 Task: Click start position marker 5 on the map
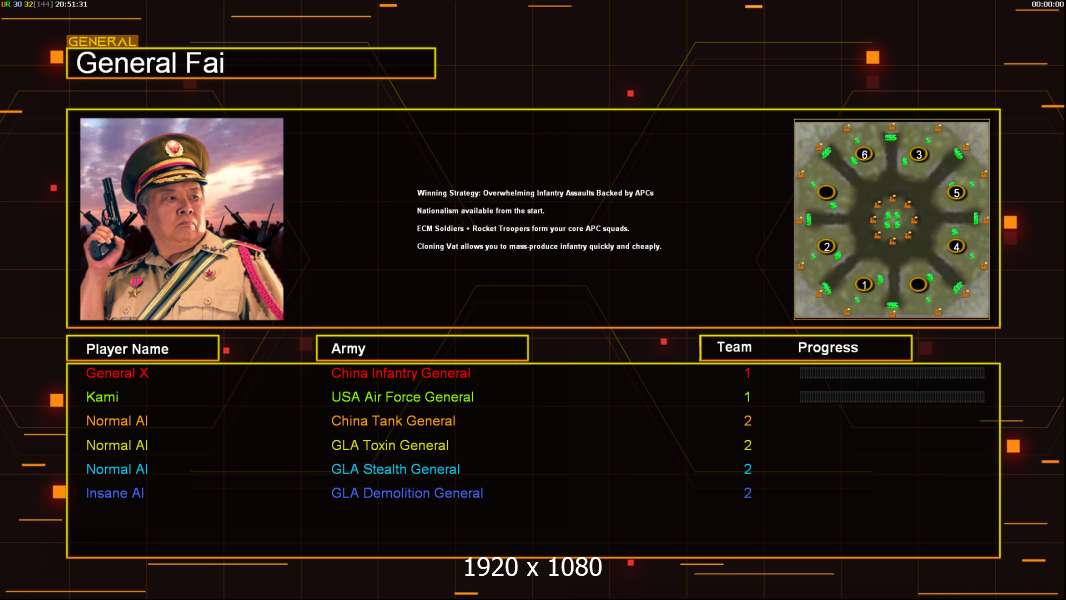click(957, 192)
